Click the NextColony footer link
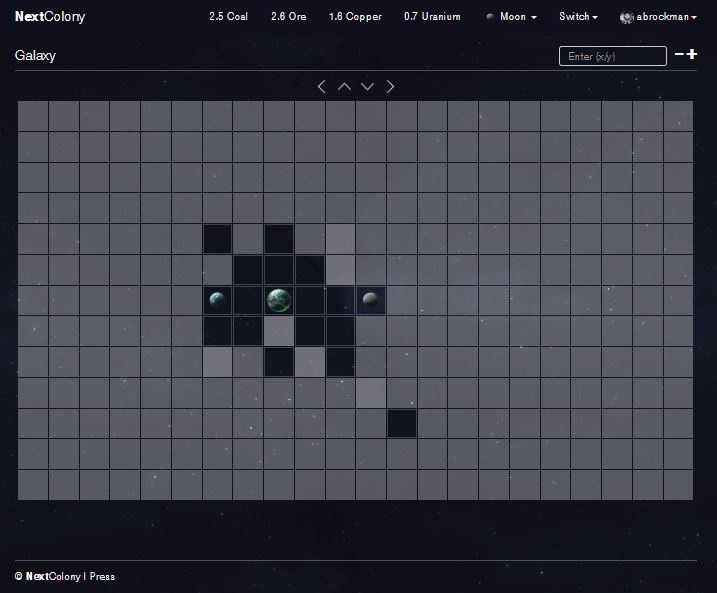 click(x=53, y=577)
